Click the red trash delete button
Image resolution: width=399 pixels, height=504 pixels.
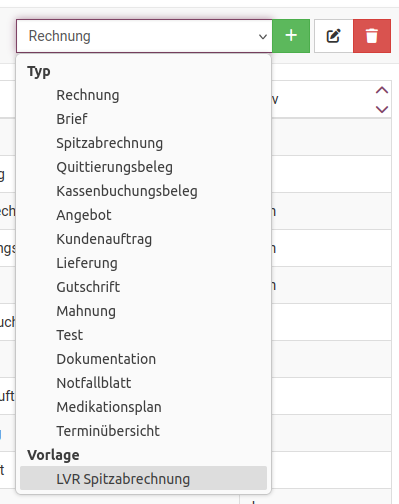[372, 36]
